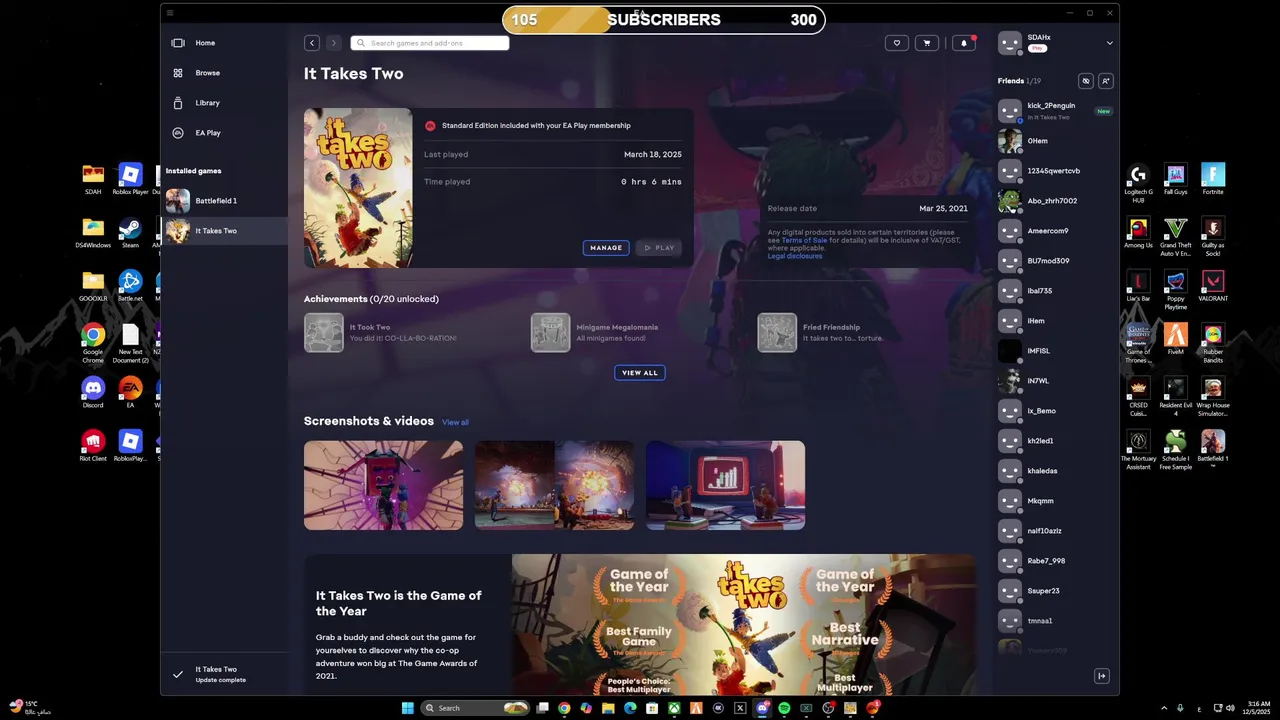Image resolution: width=1280 pixels, height=720 pixels.
Task: Click the taskbar Search box
Action: point(475,708)
